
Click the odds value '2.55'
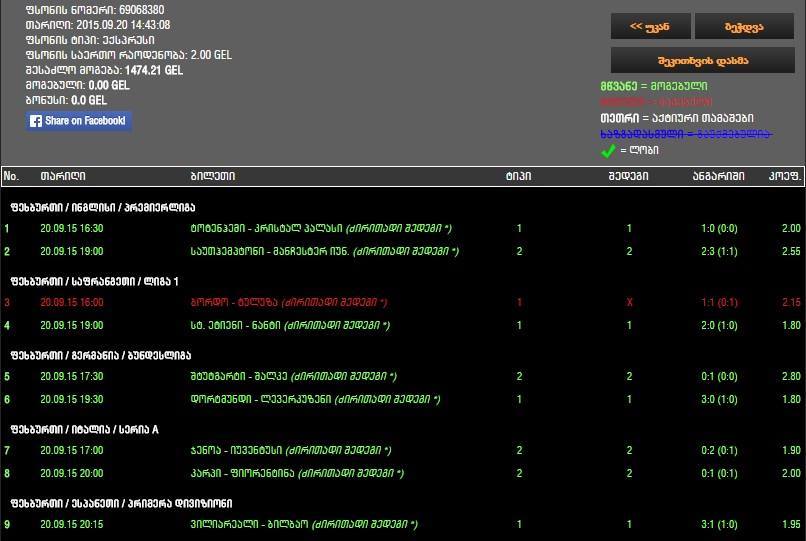click(791, 251)
